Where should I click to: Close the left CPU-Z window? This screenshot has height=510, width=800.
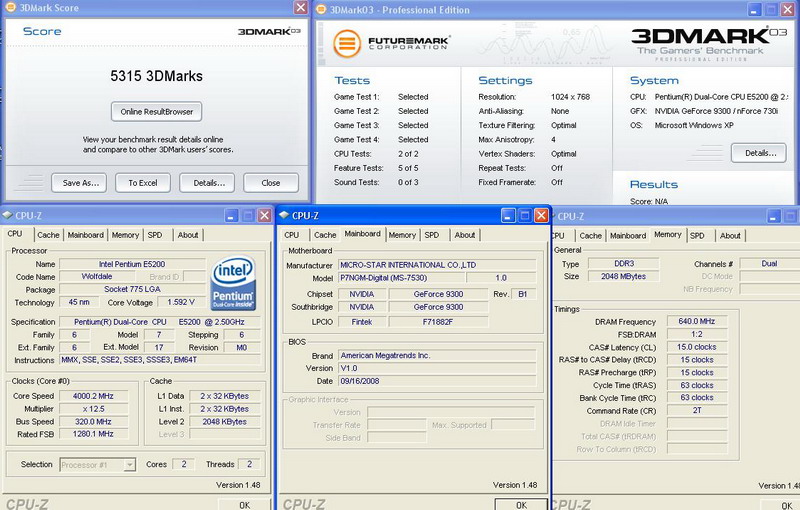[x=264, y=216]
